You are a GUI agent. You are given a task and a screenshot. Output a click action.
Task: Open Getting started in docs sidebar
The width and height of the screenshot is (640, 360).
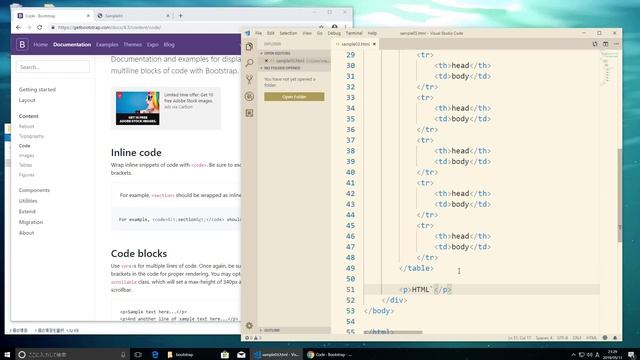tap(37, 89)
